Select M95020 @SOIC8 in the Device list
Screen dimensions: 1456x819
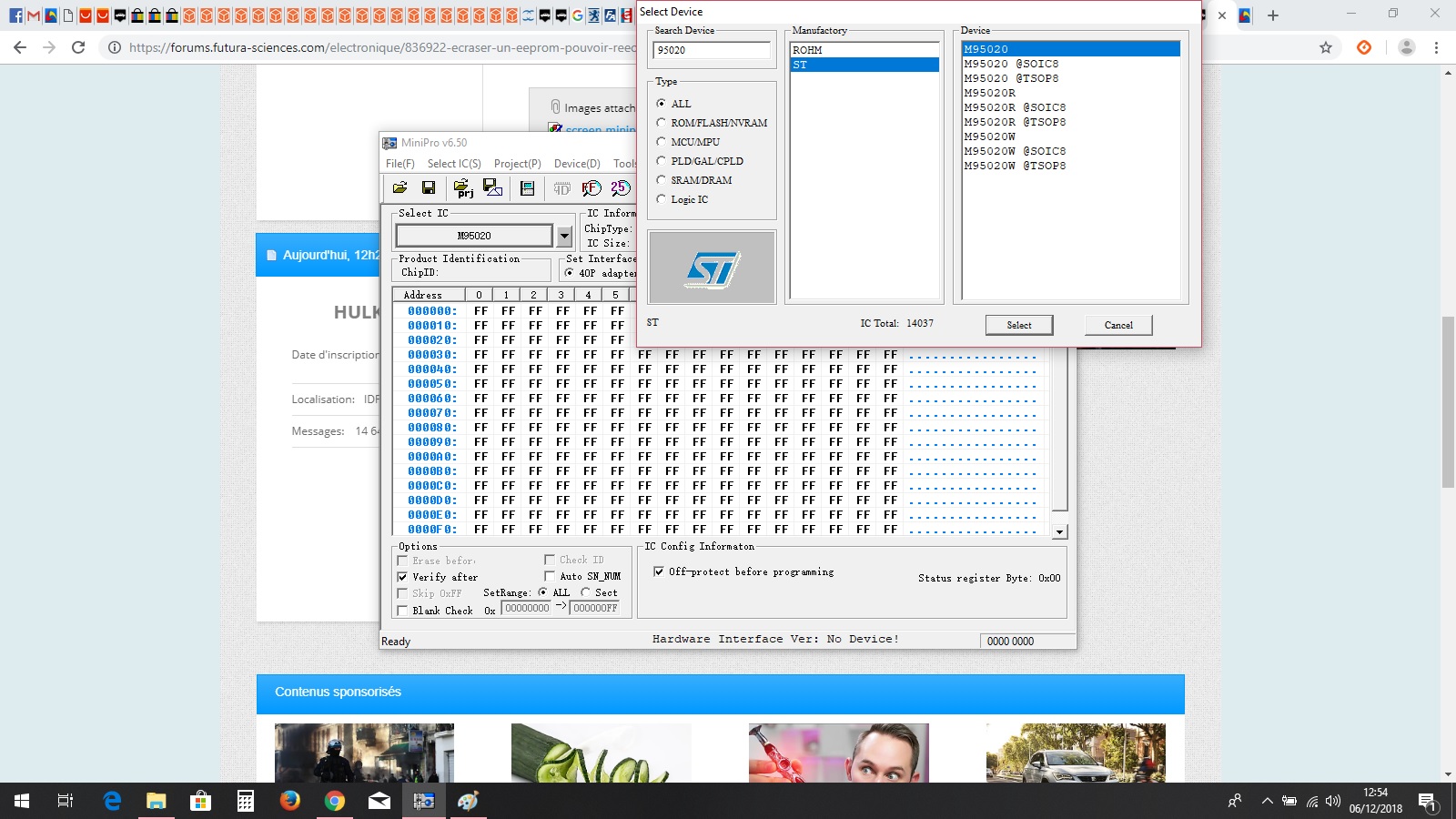(1011, 64)
